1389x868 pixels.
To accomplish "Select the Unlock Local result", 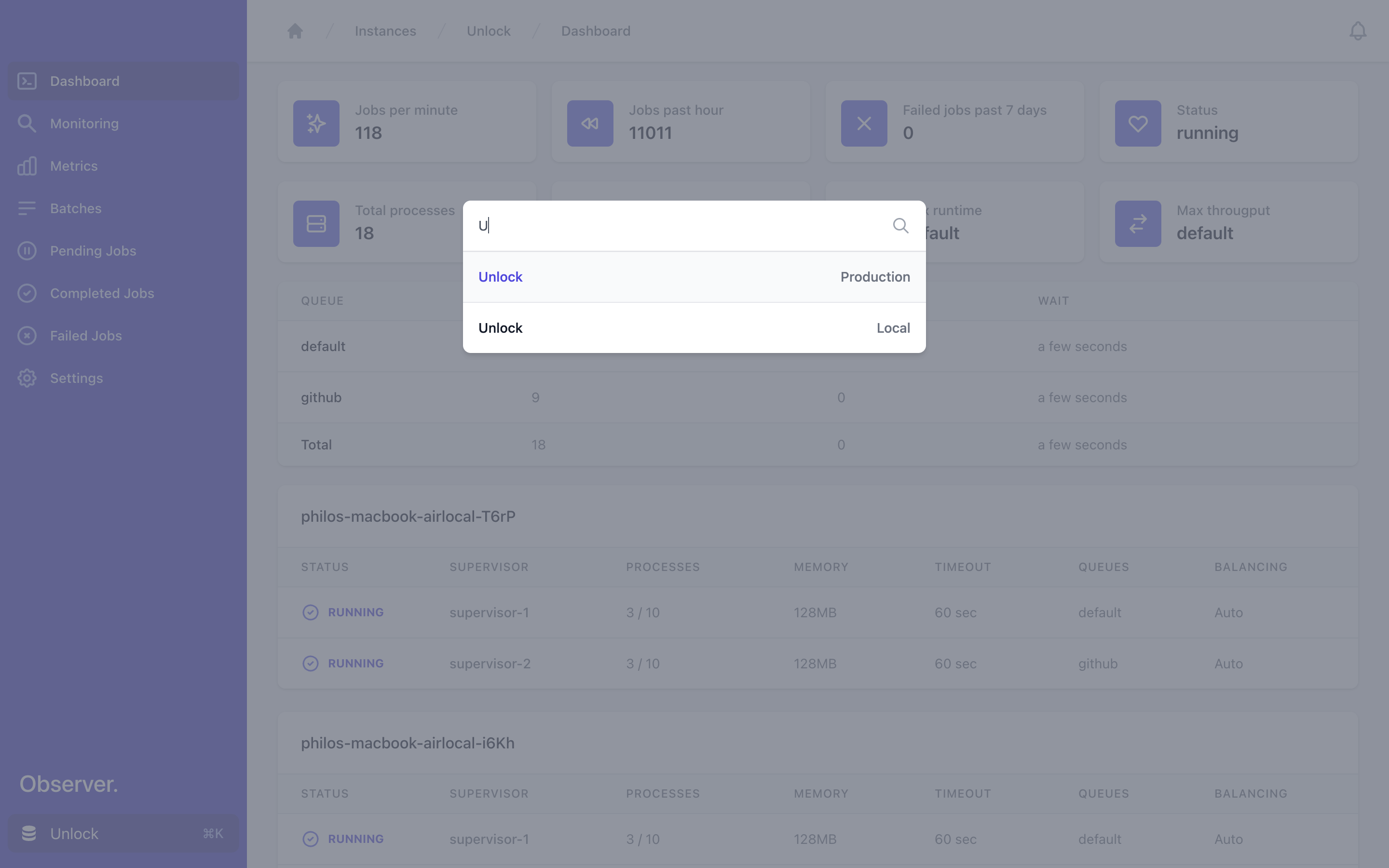I will [694, 328].
